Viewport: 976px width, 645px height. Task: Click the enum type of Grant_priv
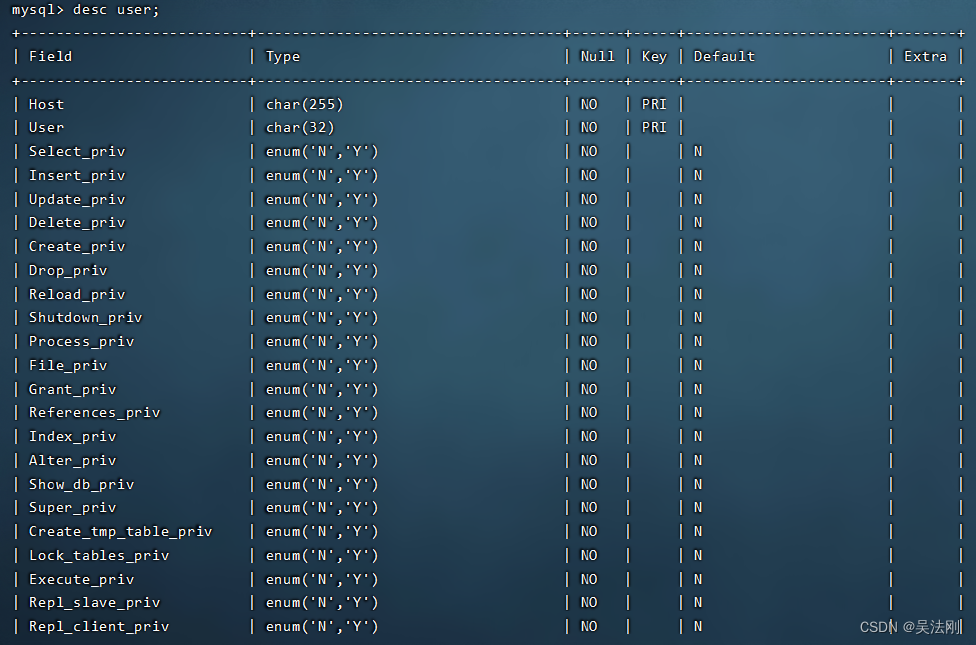point(322,390)
